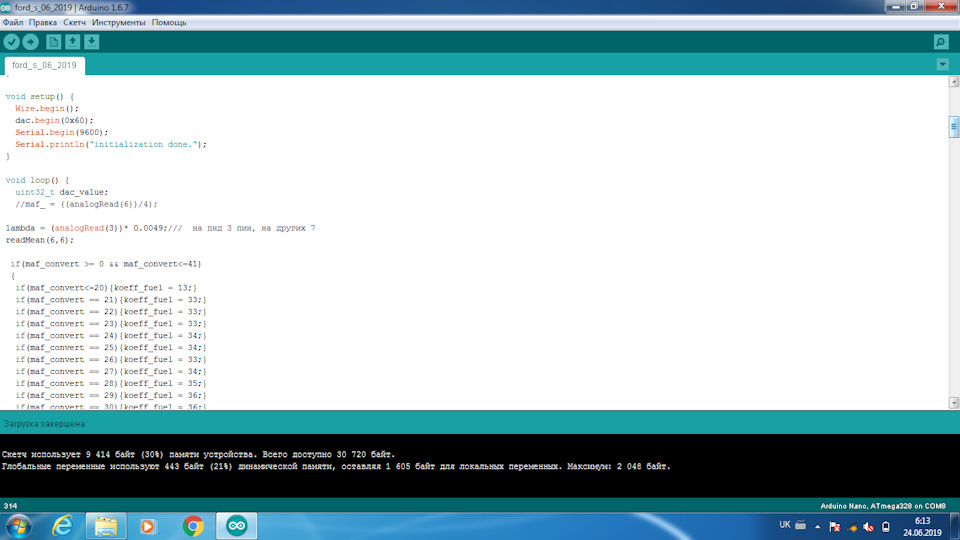
Task: Click the Upload sketch arrow icon
Action: click(x=30, y=42)
